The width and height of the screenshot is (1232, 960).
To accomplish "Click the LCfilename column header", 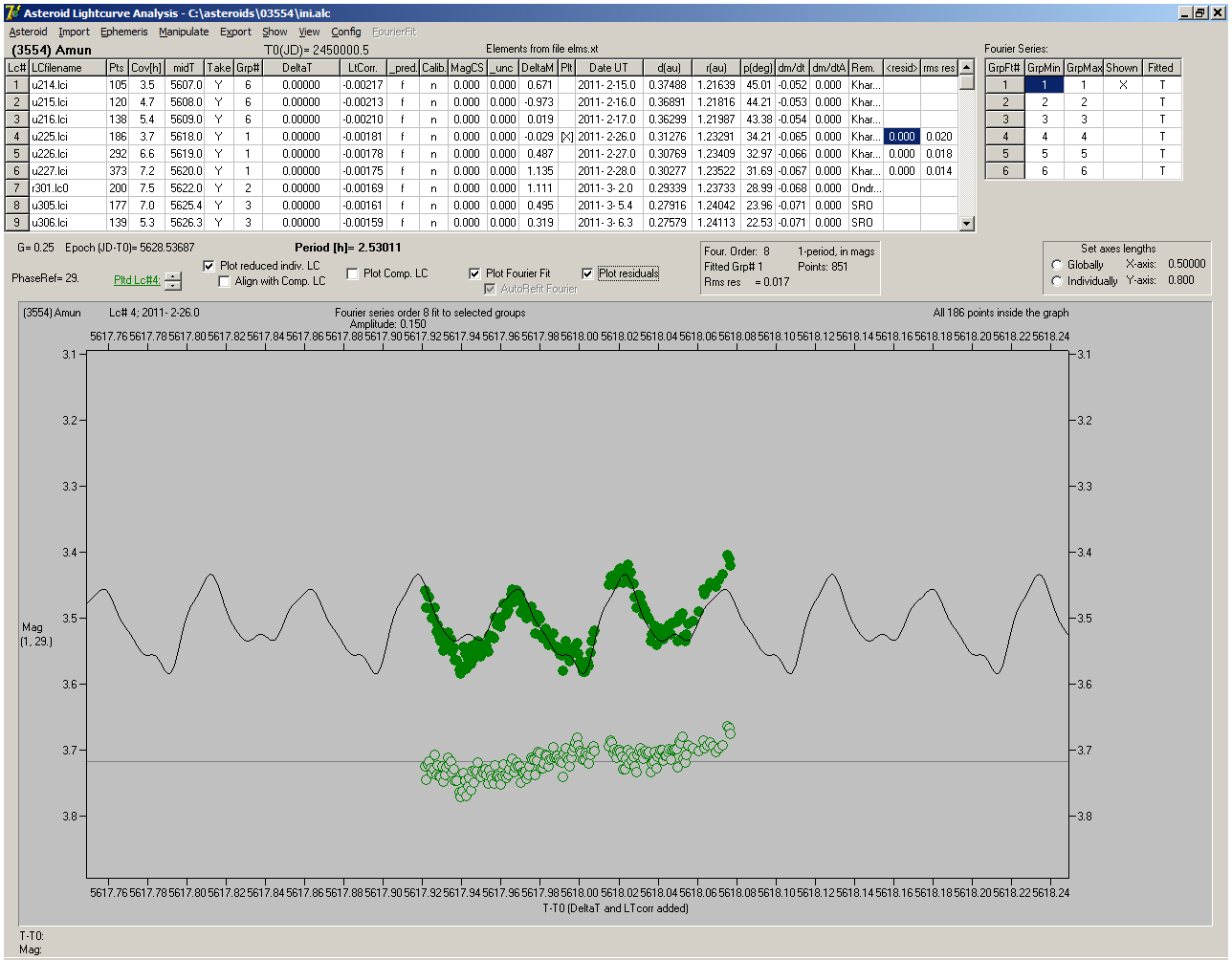I will pyautogui.click(x=67, y=68).
